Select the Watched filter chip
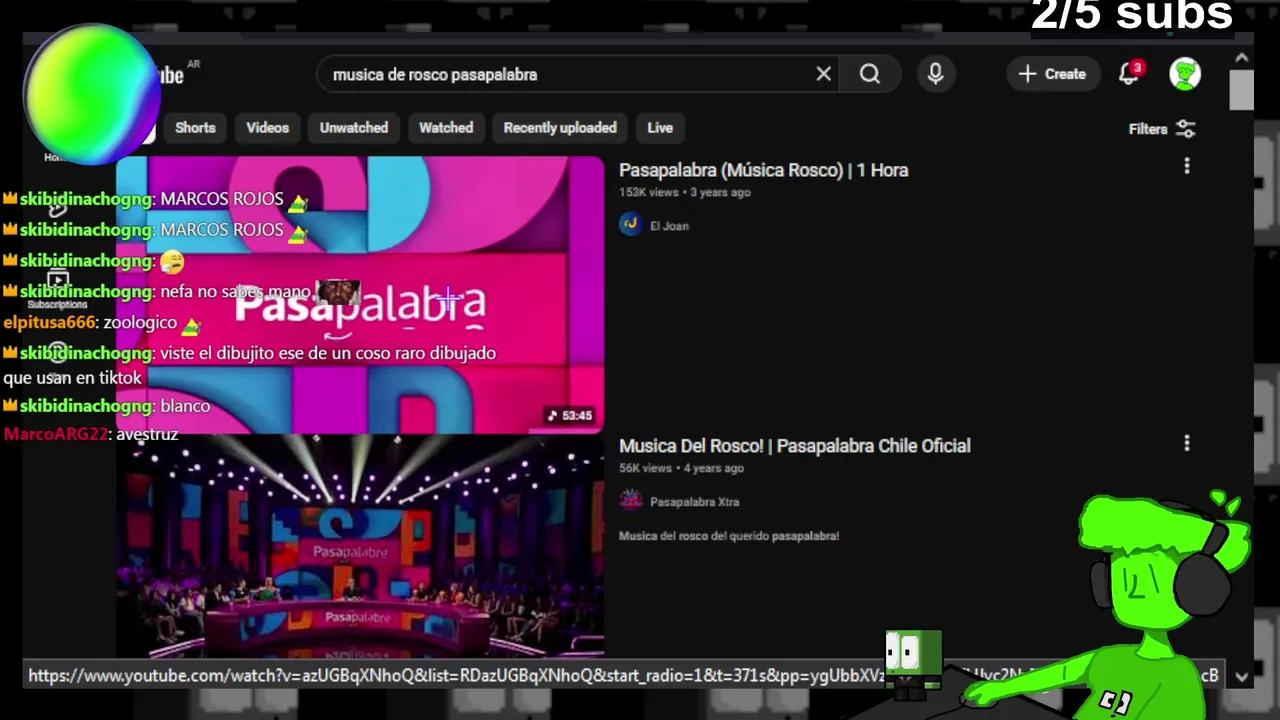 (446, 128)
